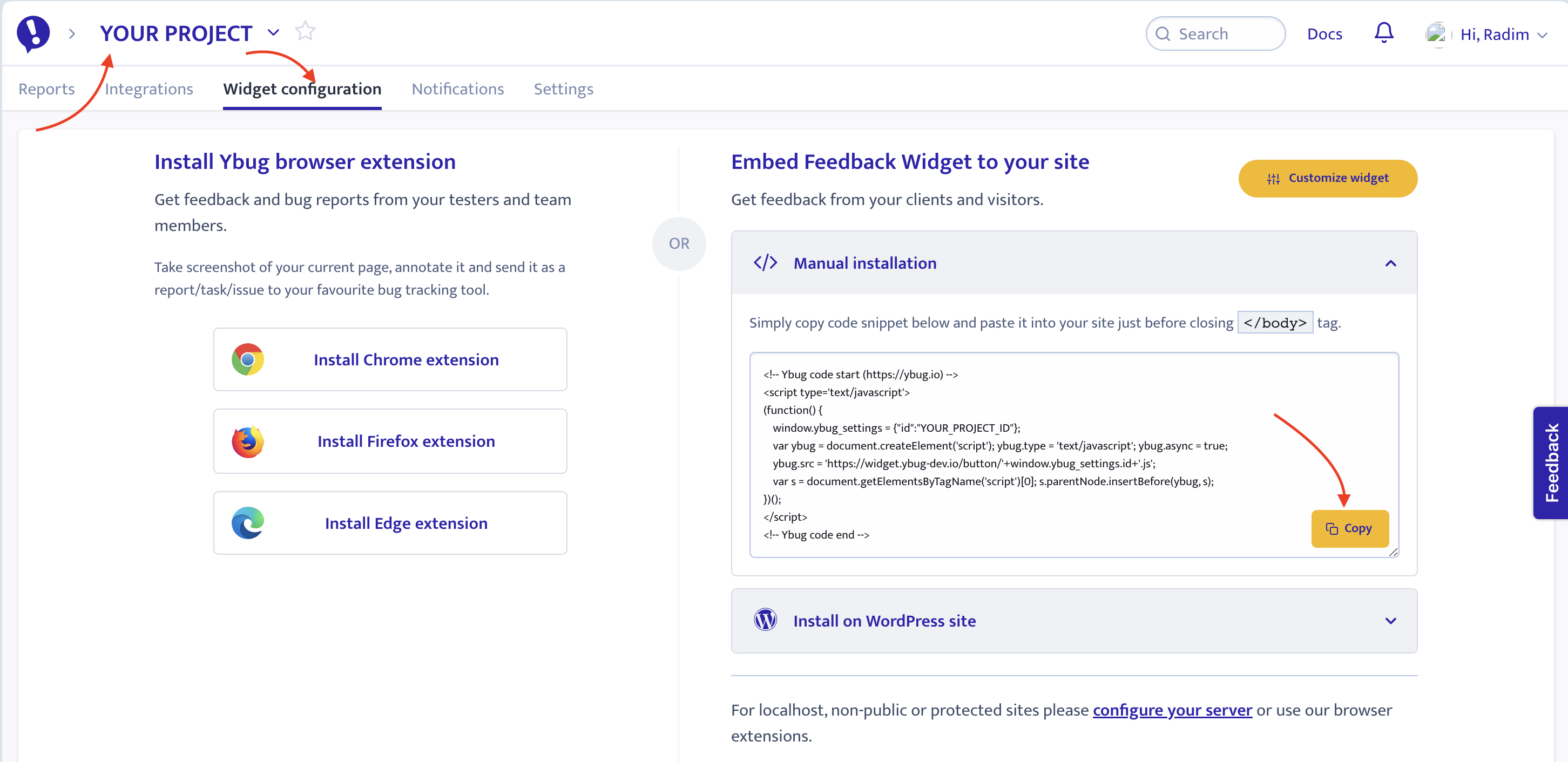Follow the configure your server link
The width and height of the screenshot is (1568, 762).
[1172, 710]
